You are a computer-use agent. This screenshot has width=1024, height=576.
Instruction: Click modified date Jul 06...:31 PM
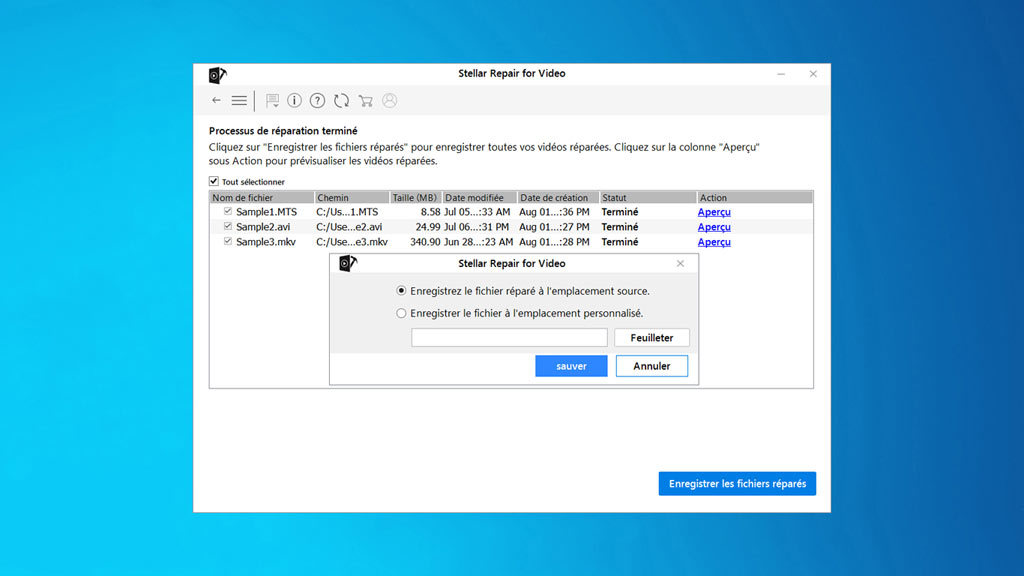(x=477, y=227)
